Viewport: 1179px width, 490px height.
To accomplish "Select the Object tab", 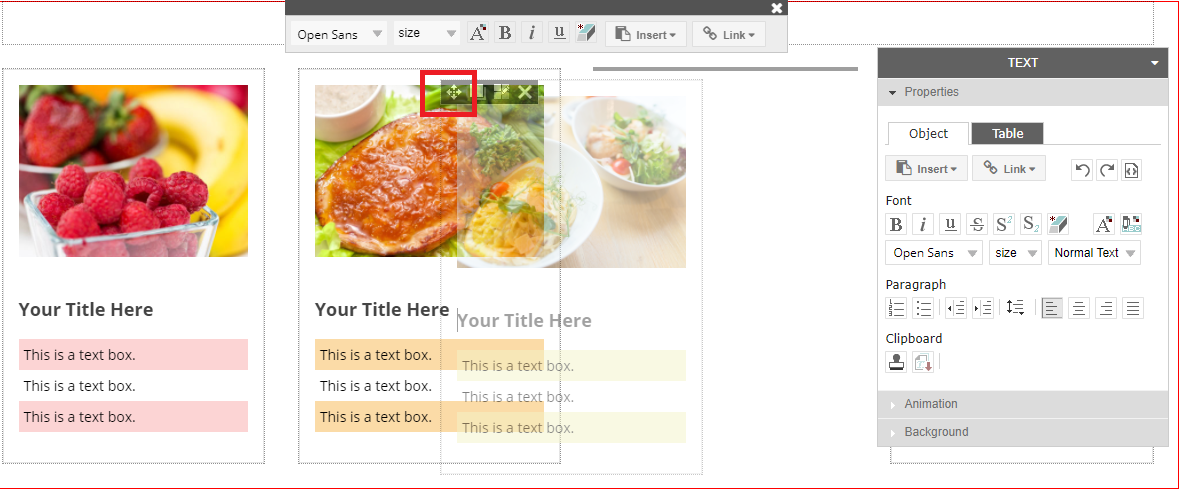I will tap(928, 133).
